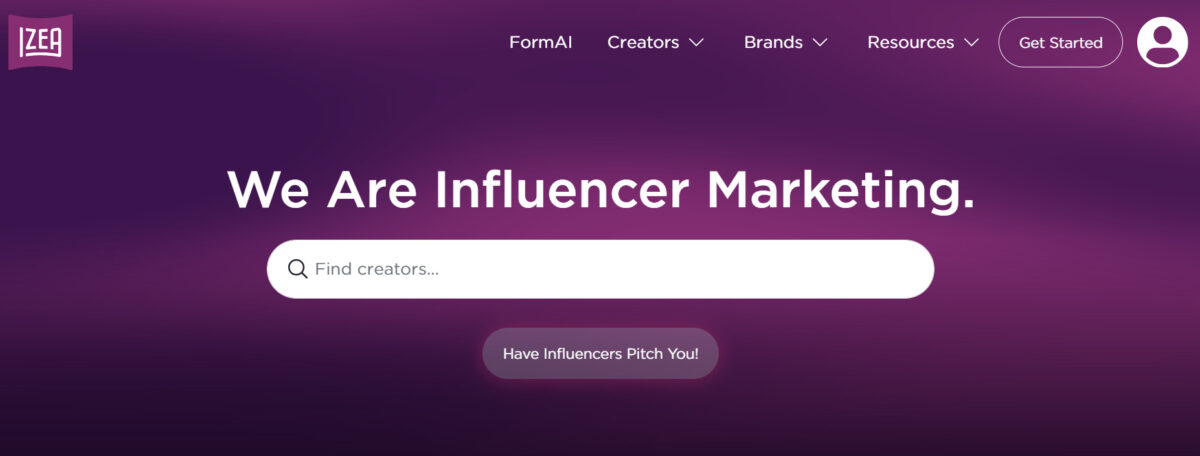1200x456 pixels.
Task: Click the word 'Pitch' on the pill button
Action: point(636,354)
